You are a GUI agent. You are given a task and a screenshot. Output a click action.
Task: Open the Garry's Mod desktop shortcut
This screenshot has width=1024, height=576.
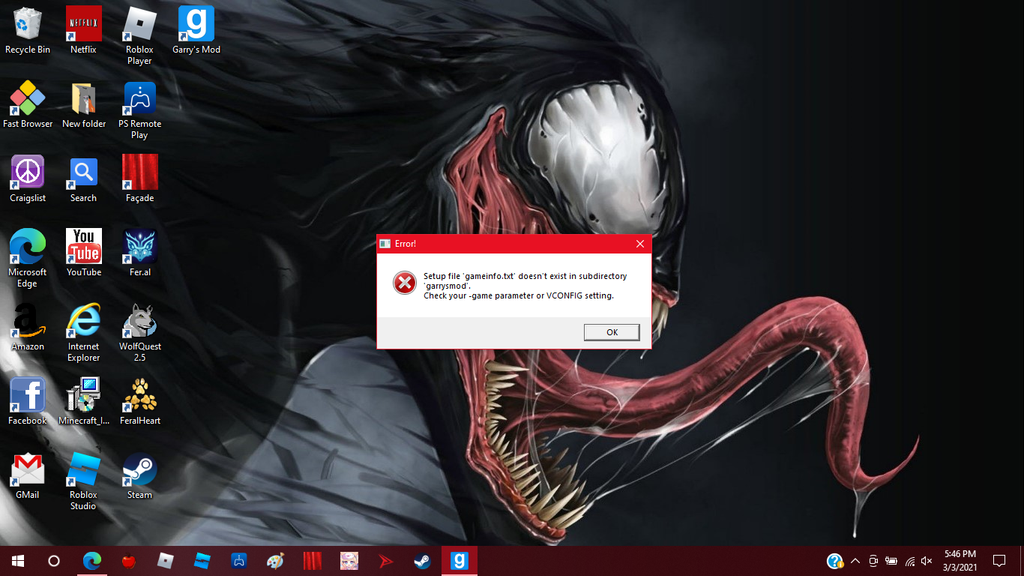196,31
